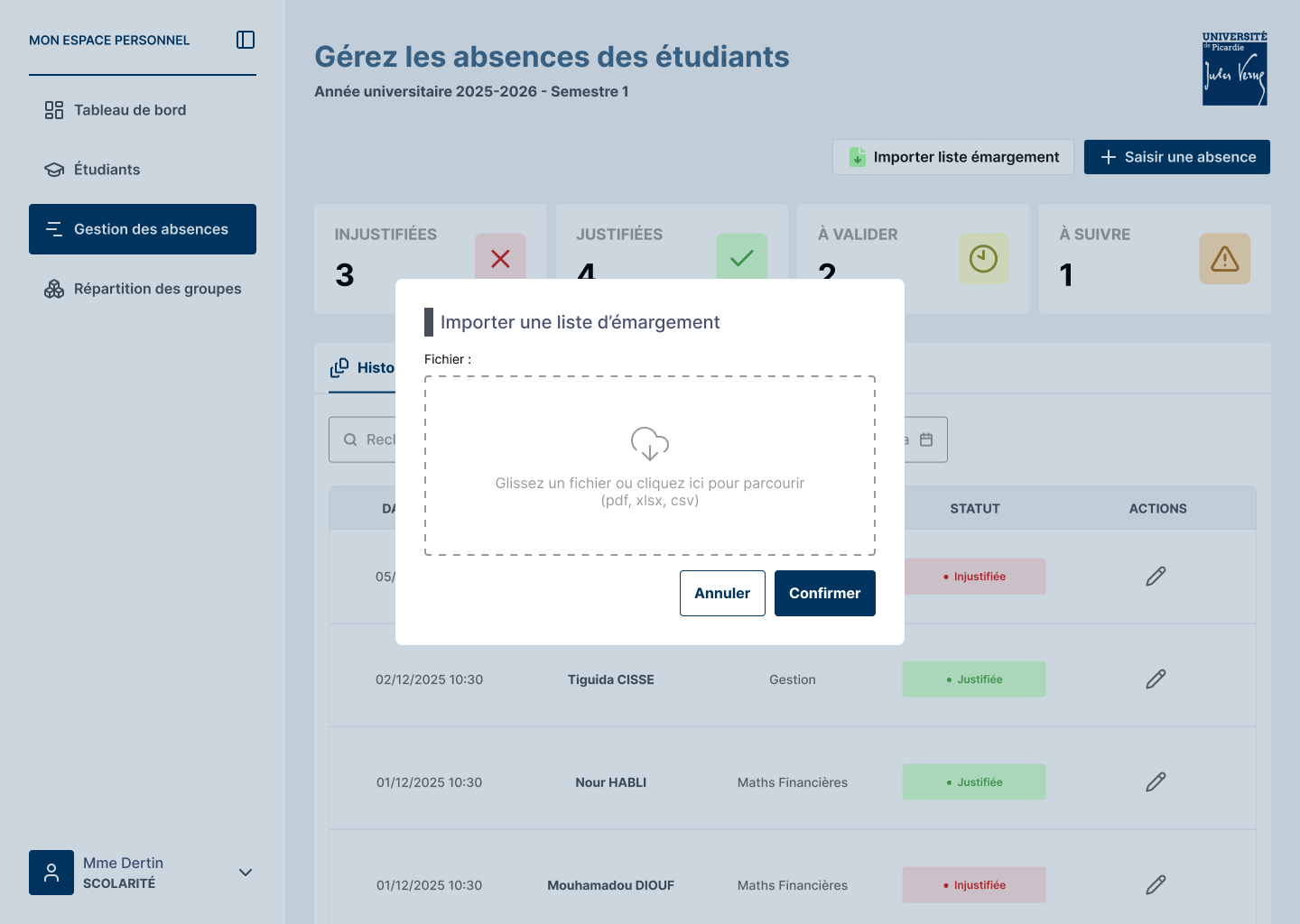The image size is (1300, 924).
Task: Click the cloud upload icon in the drop zone
Action: [650, 443]
